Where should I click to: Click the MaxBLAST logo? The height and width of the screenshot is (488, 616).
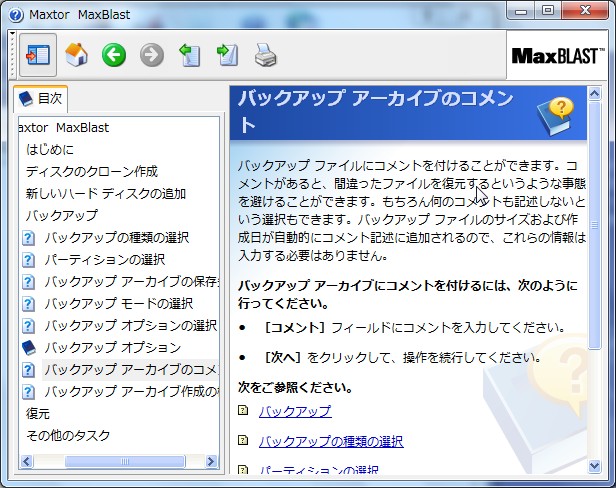click(x=558, y=56)
